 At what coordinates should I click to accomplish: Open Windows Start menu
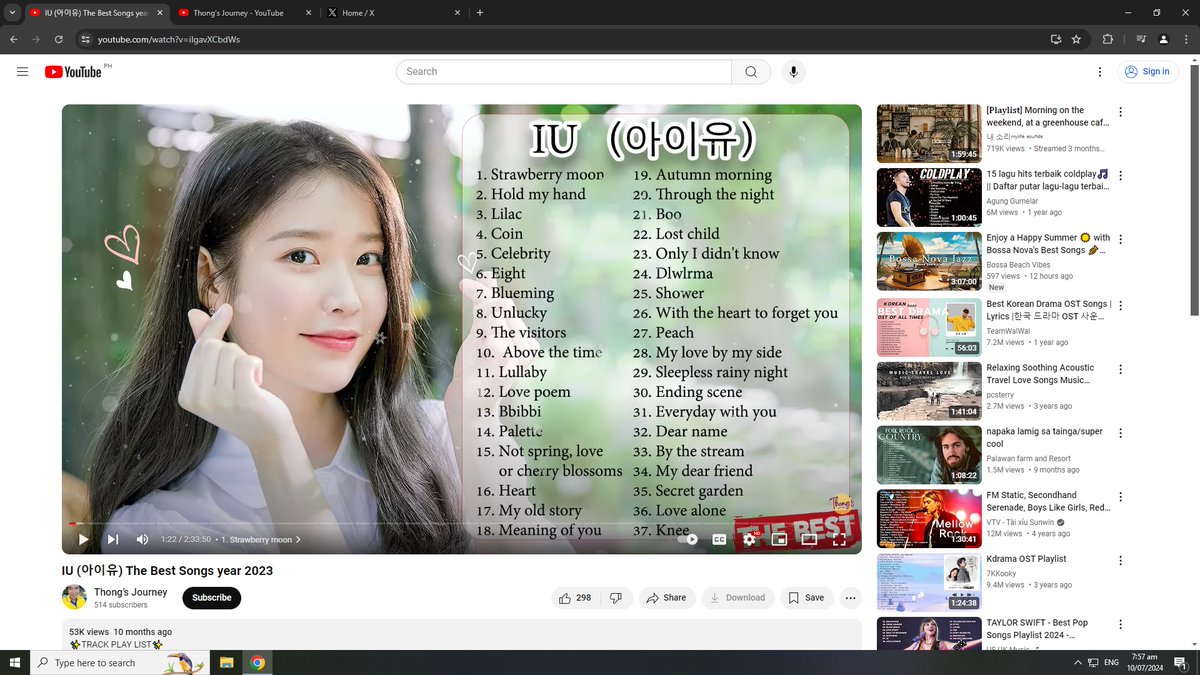15,662
